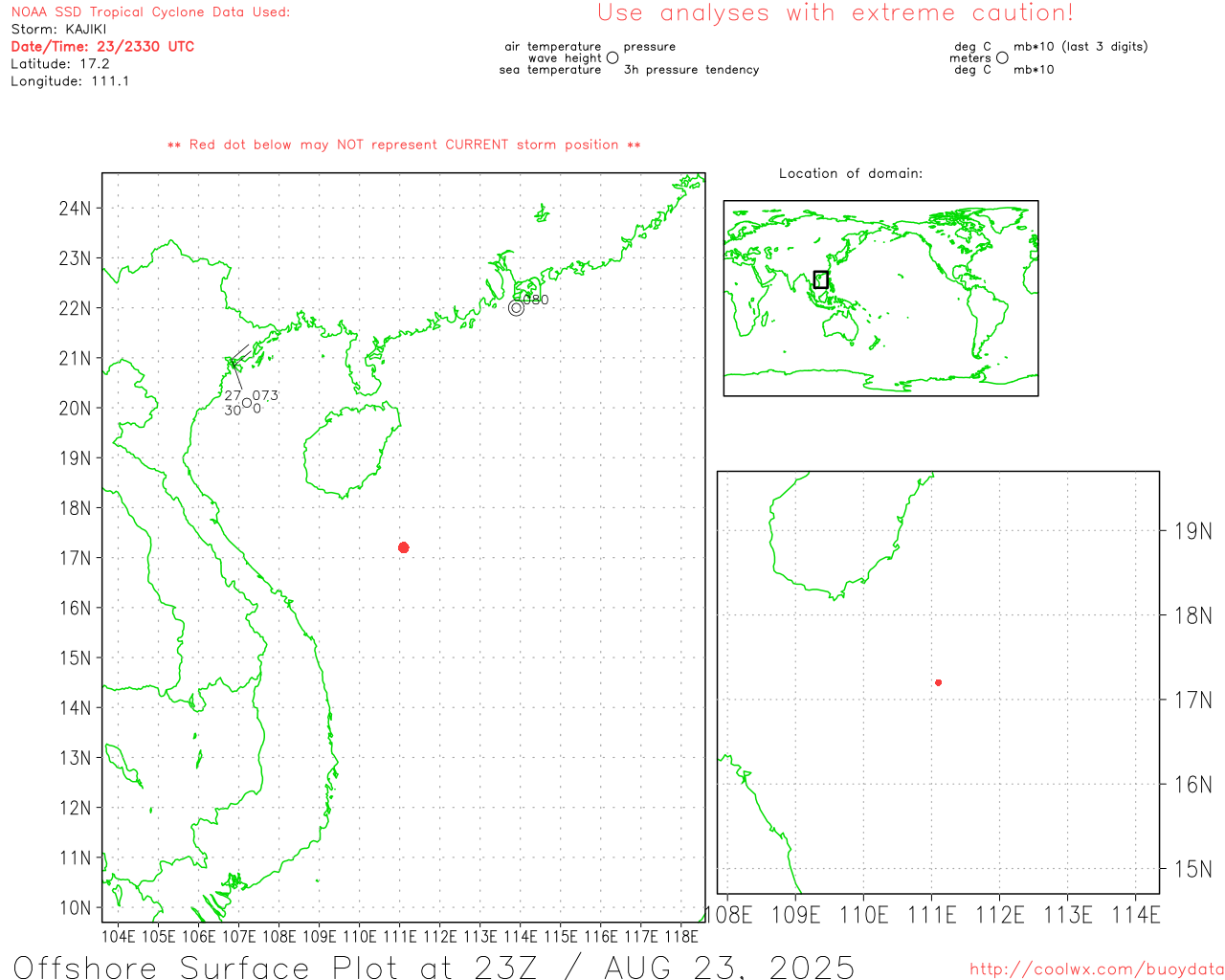Click the red storm dot on main map
The width and height of the screenshot is (1225, 980).
(403, 547)
